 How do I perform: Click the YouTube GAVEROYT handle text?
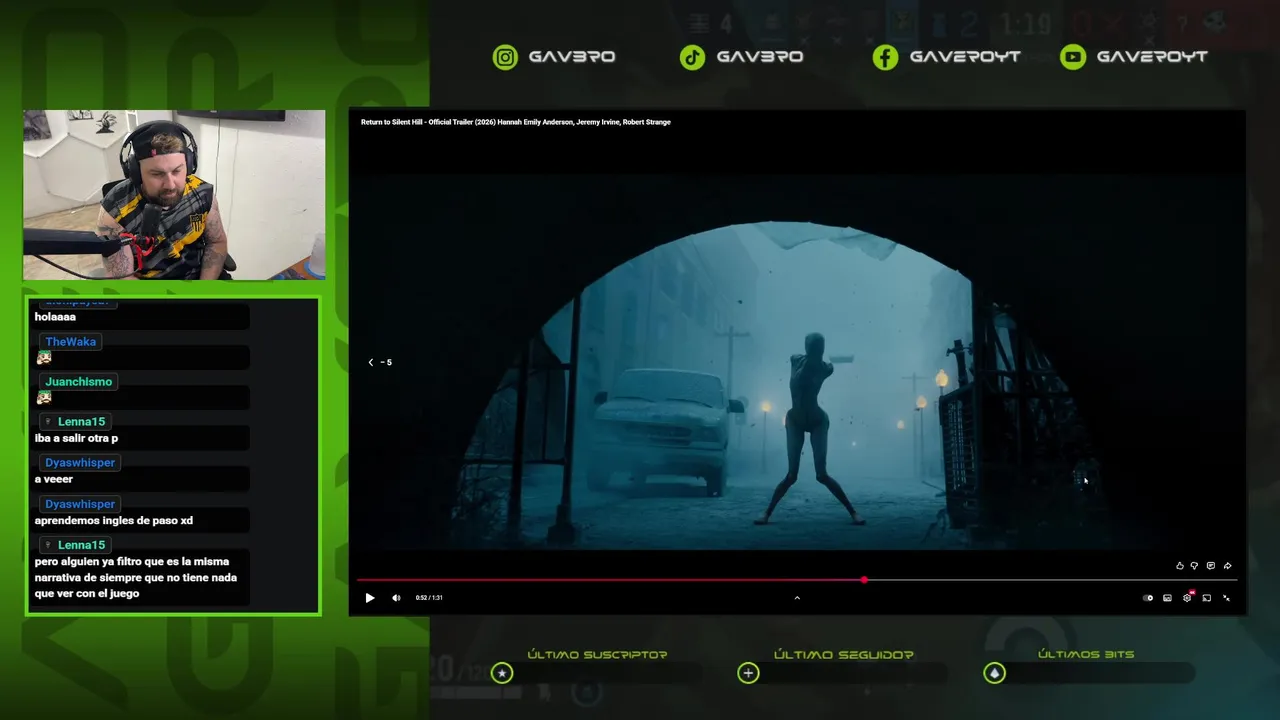point(1152,57)
